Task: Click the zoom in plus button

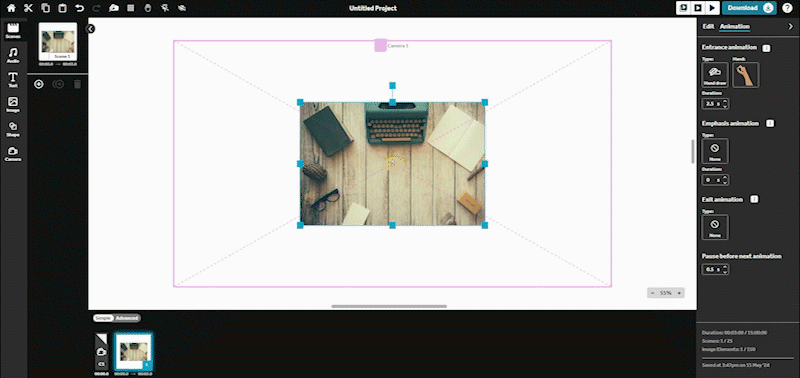Action: pos(679,293)
